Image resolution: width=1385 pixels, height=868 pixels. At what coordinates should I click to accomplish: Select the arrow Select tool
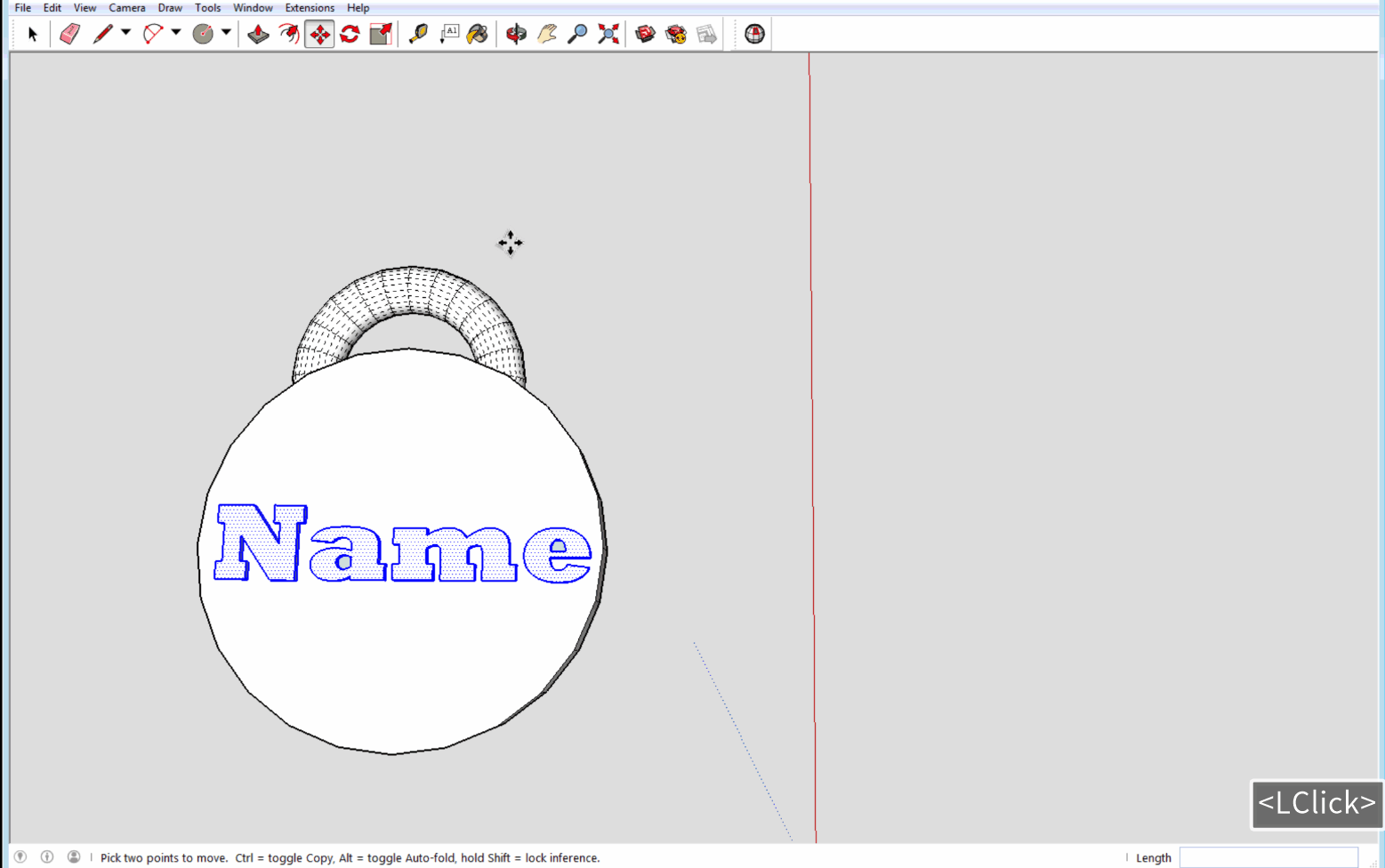point(33,35)
